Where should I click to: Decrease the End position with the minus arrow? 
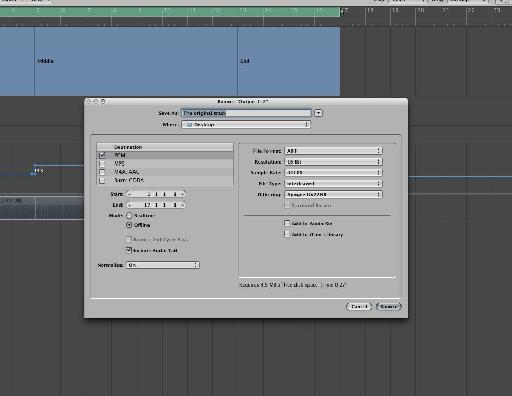pyautogui.click(x=130, y=205)
